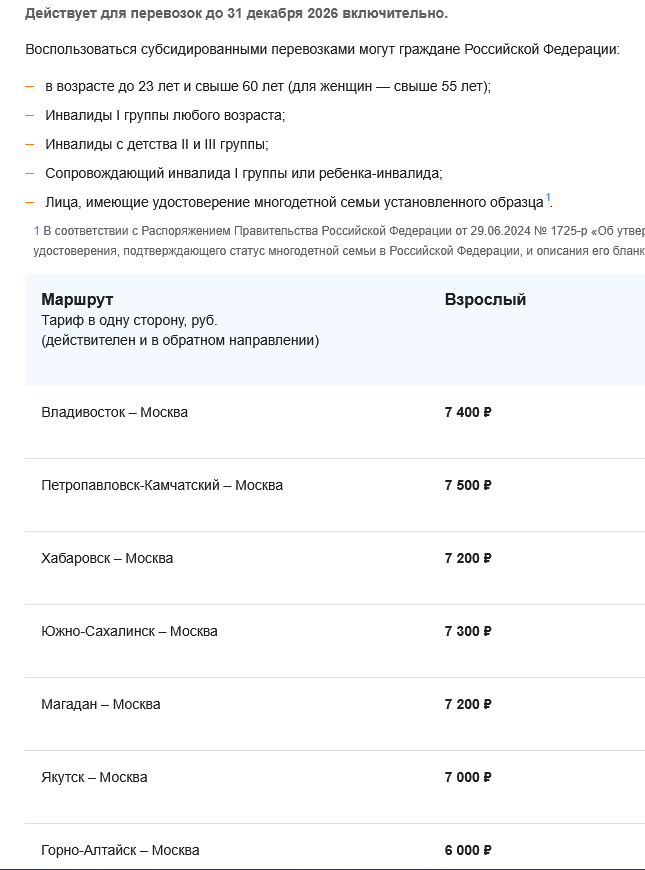Viewport: 645px width, 870px height.
Task: Click the 7 400 ₽ Владивосток fare
Action: pyautogui.click(x=468, y=412)
